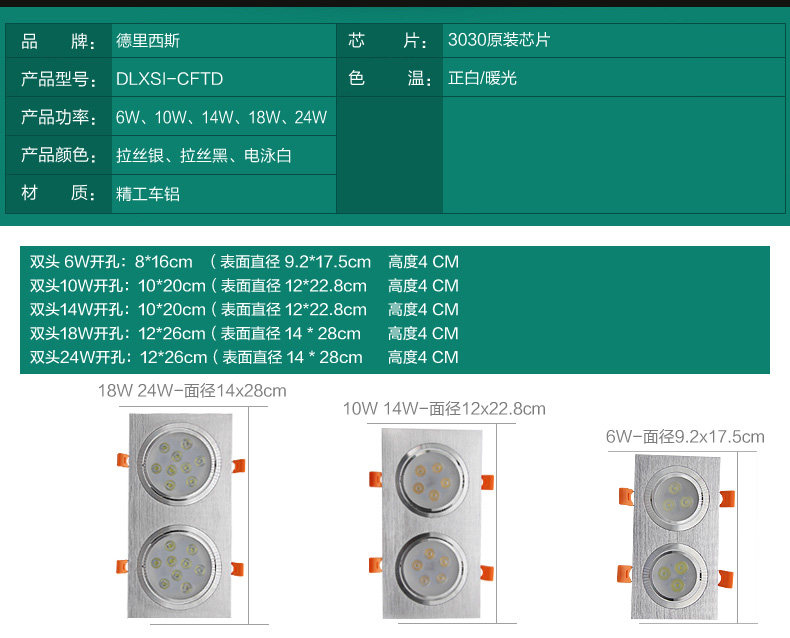Click the 品牌 label cell

tap(58, 41)
